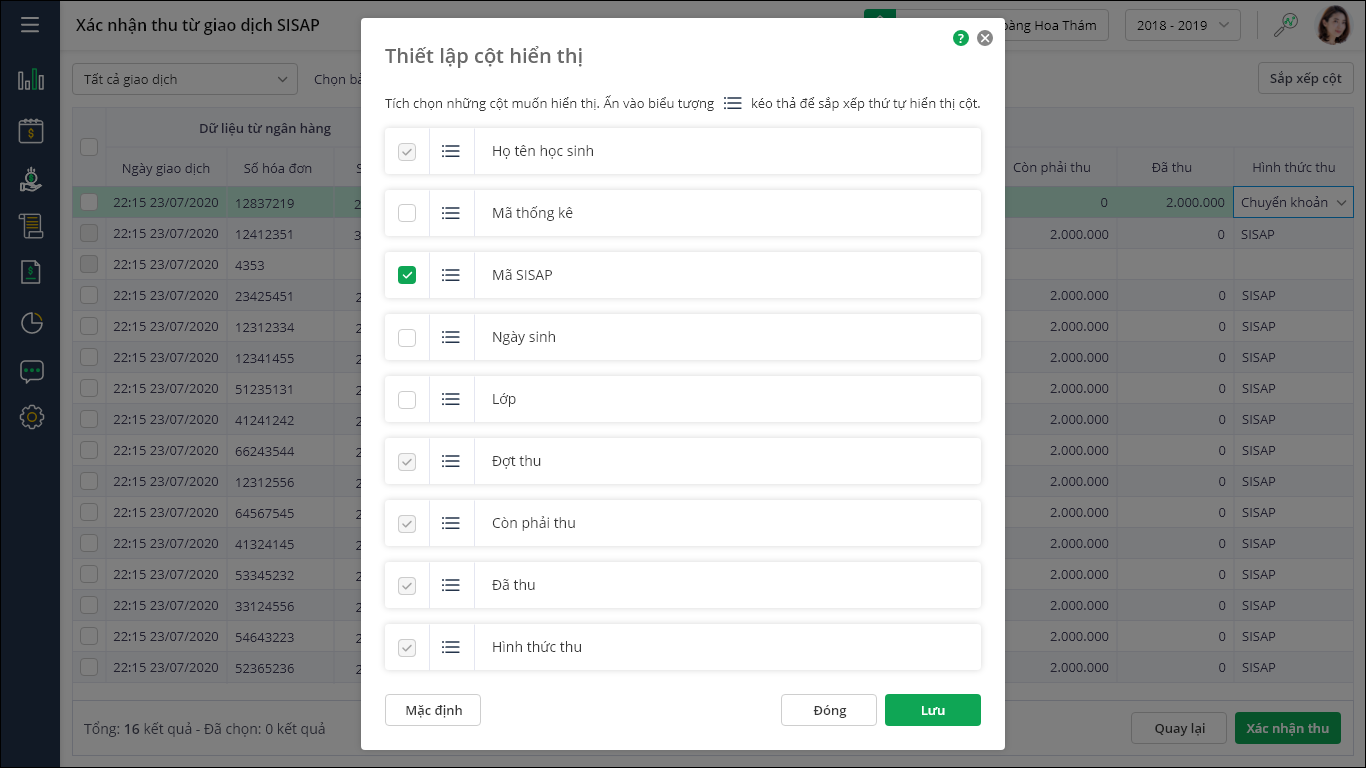Open the 2018 - 2019 school year dropdown
1366x768 pixels.
[x=1183, y=25]
